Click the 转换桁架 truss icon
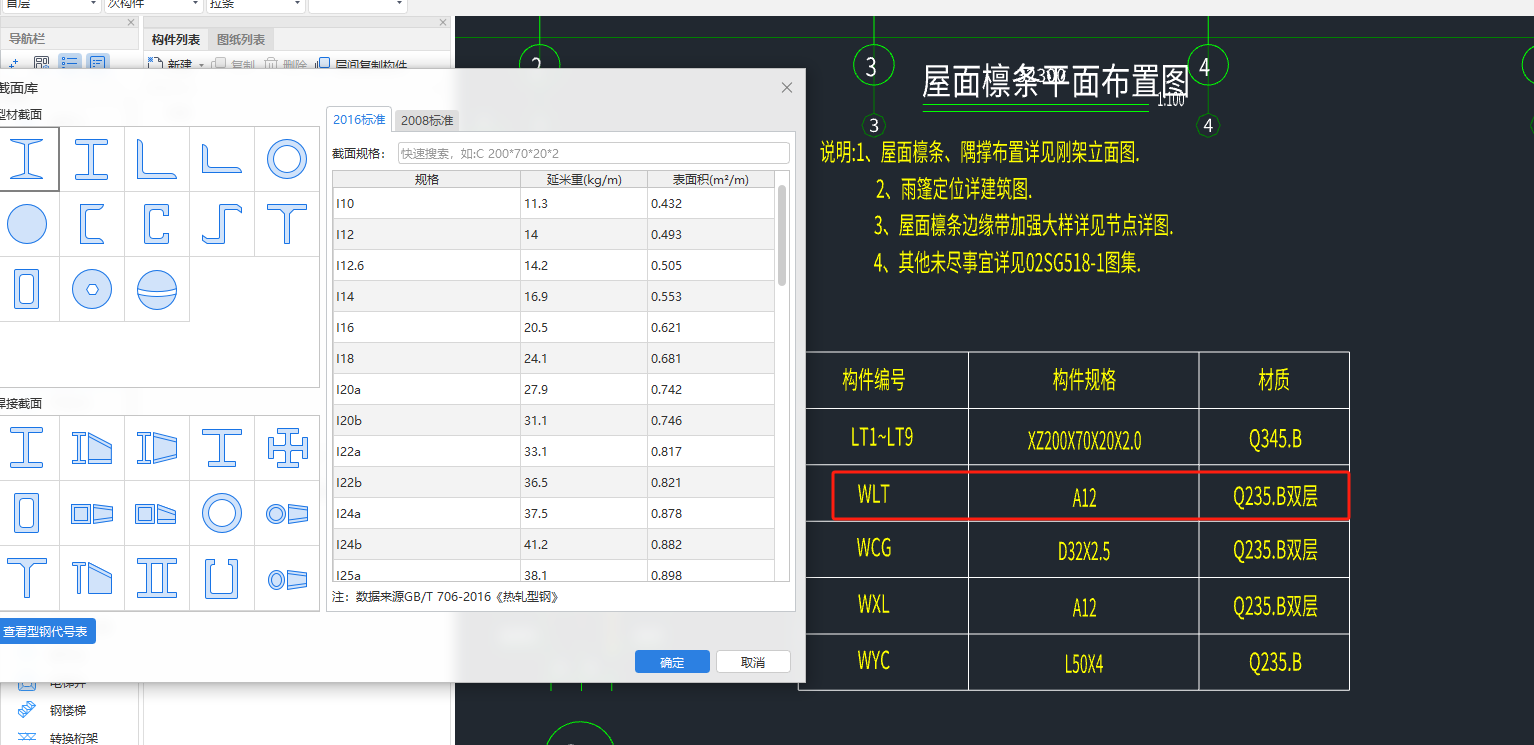1534x745 pixels. 27,738
